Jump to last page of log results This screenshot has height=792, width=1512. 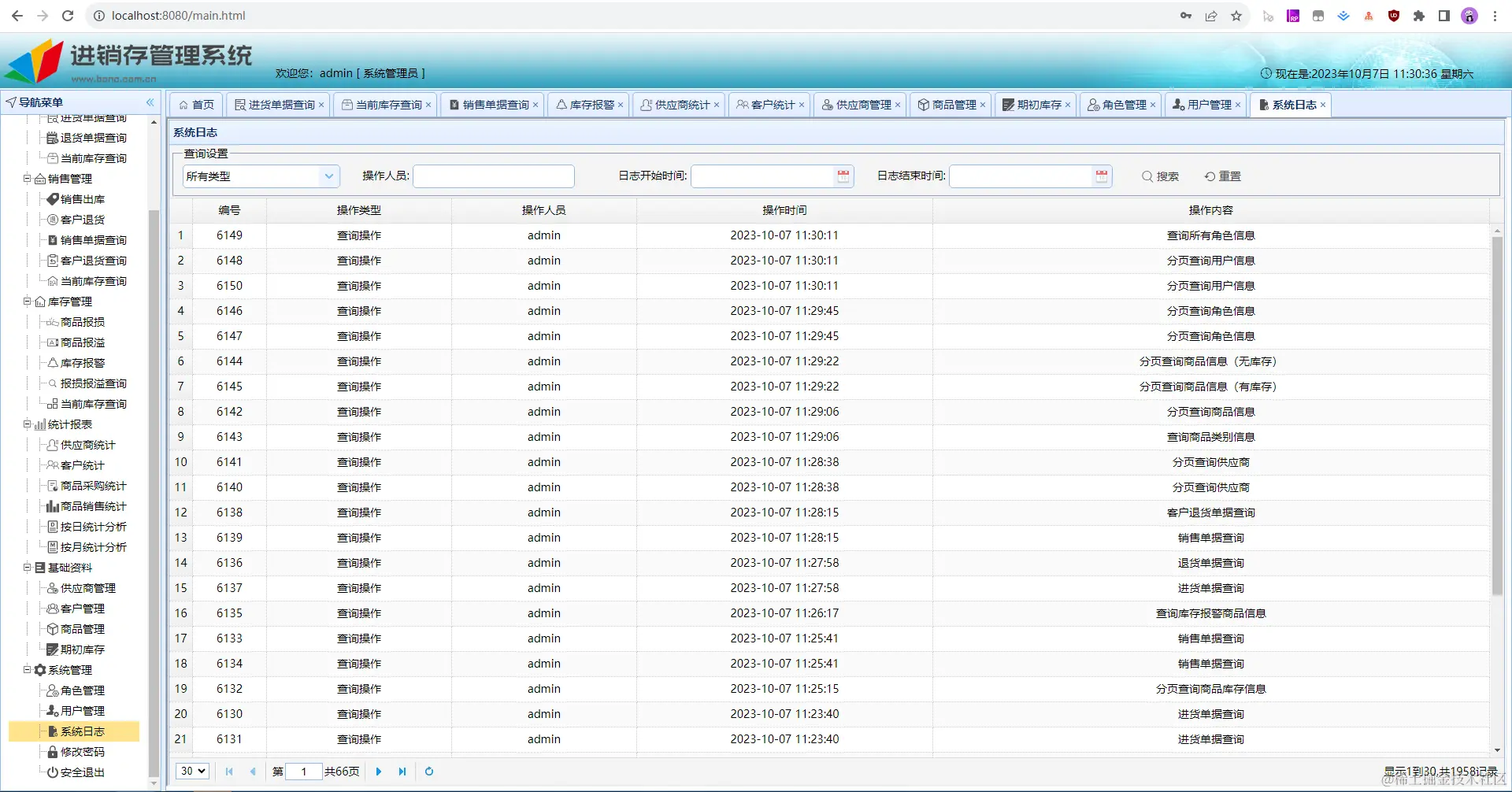(402, 772)
